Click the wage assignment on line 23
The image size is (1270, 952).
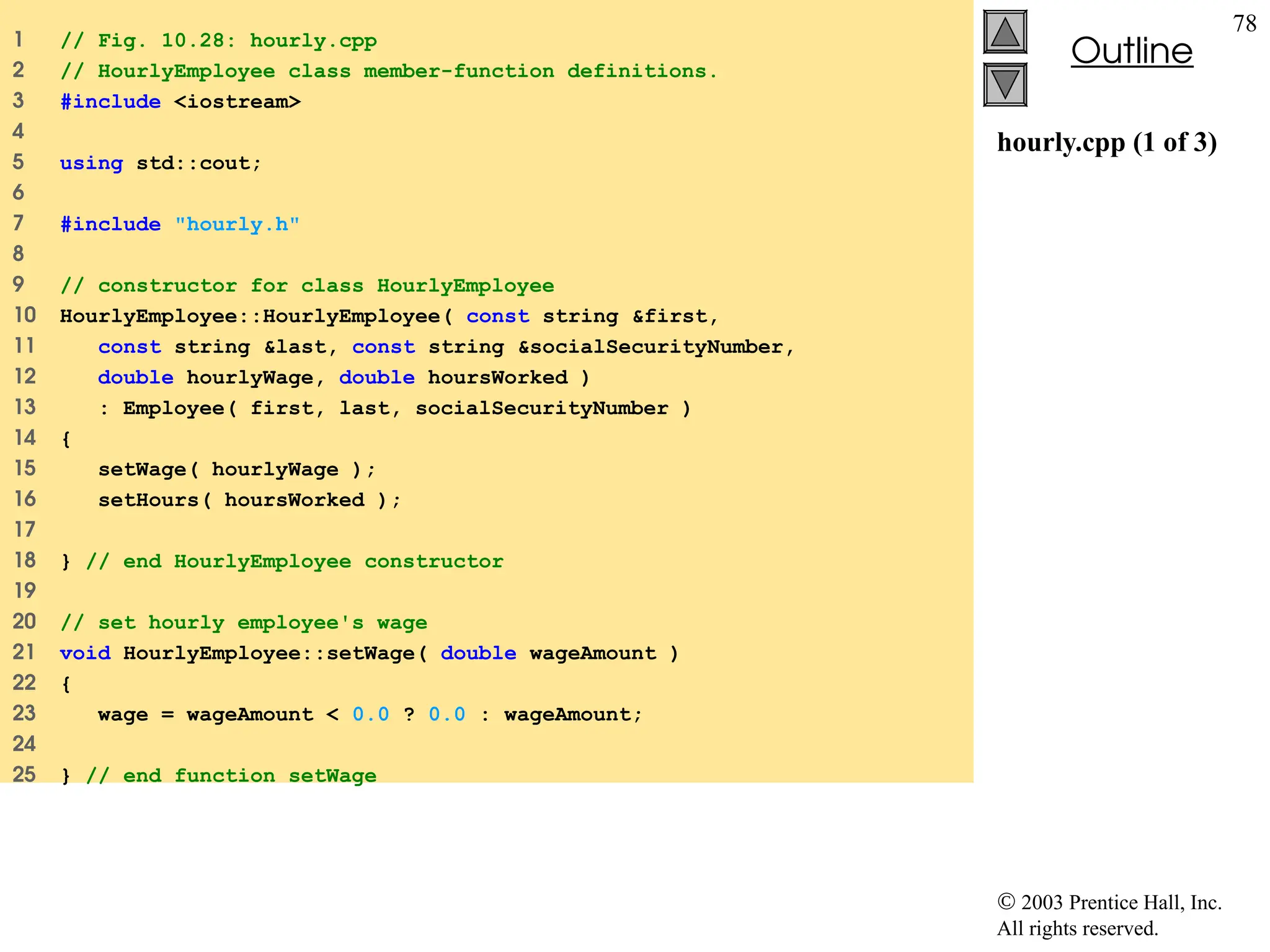(x=370, y=715)
